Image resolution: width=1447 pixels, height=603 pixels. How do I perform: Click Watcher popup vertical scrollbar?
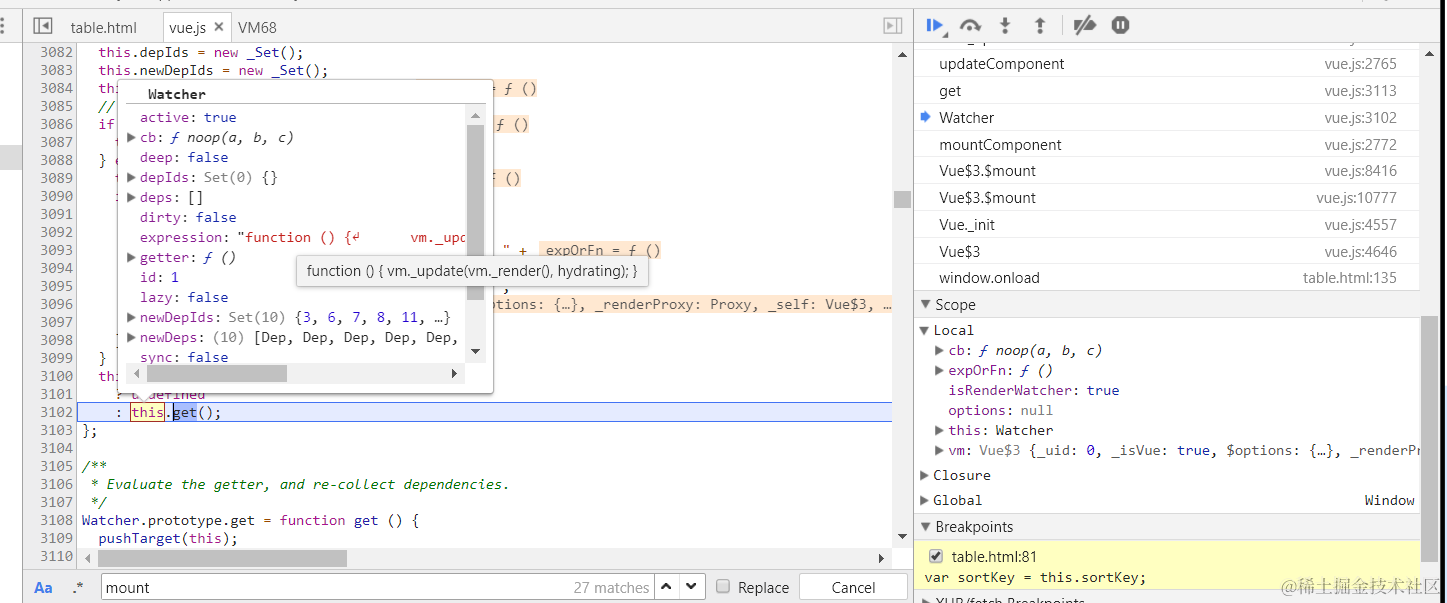(476, 210)
